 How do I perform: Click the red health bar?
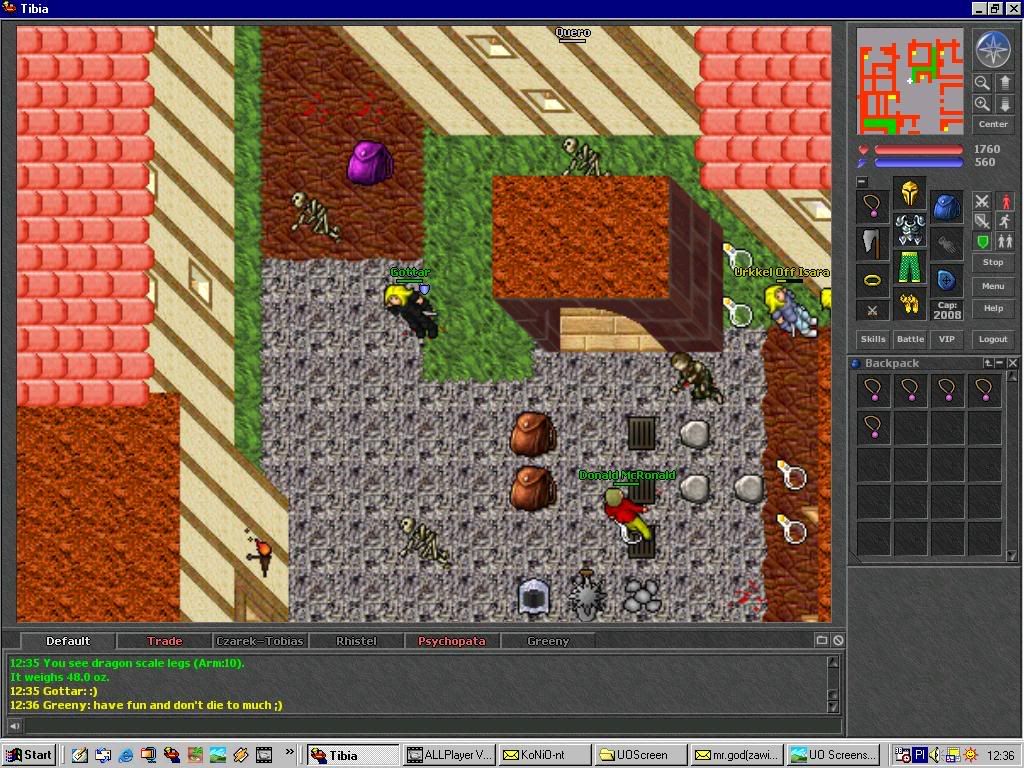point(918,150)
